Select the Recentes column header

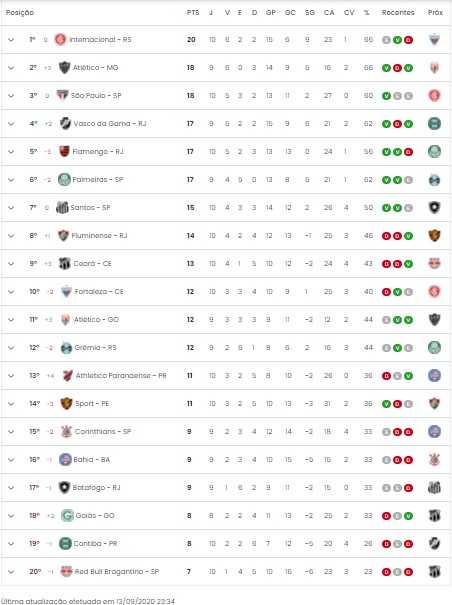(x=398, y=13)
